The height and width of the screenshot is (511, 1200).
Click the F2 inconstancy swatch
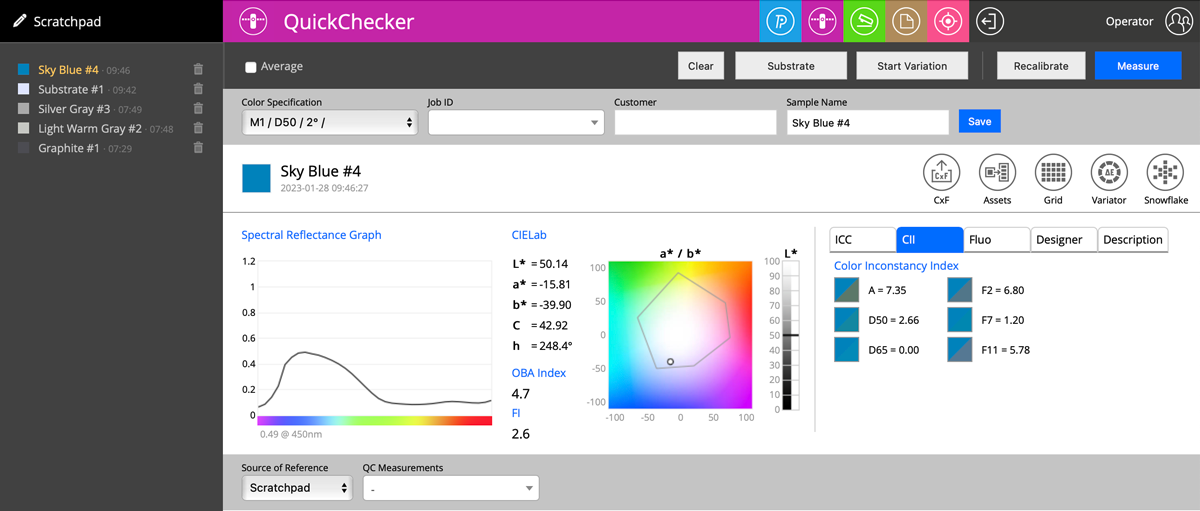click(960, 290)
